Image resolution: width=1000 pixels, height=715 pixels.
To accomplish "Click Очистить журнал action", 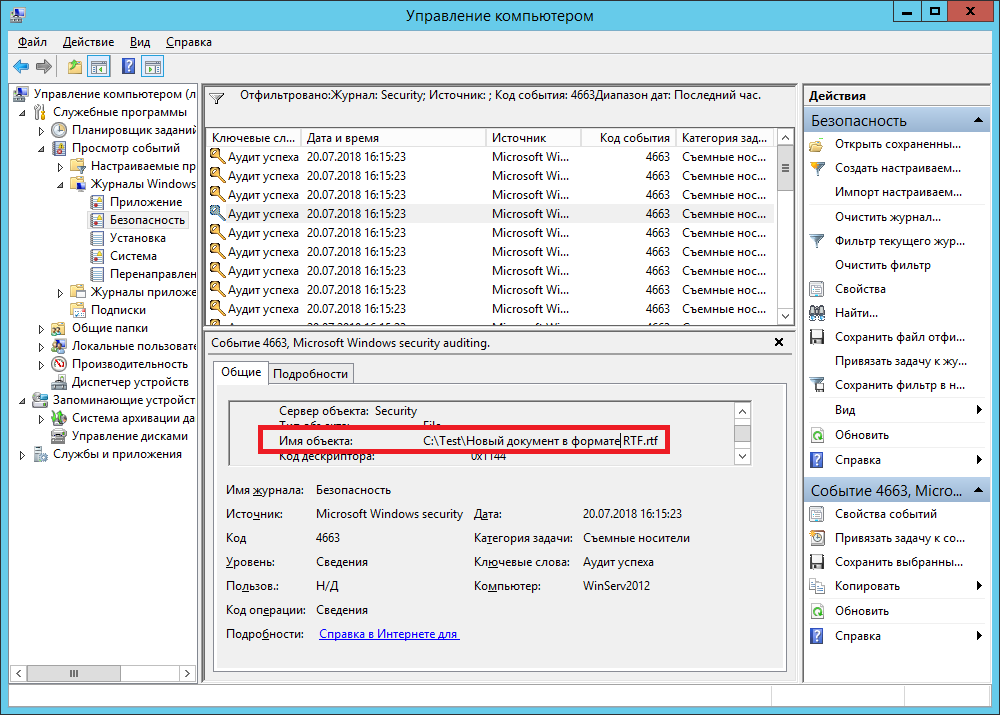I will click(887, 217).
